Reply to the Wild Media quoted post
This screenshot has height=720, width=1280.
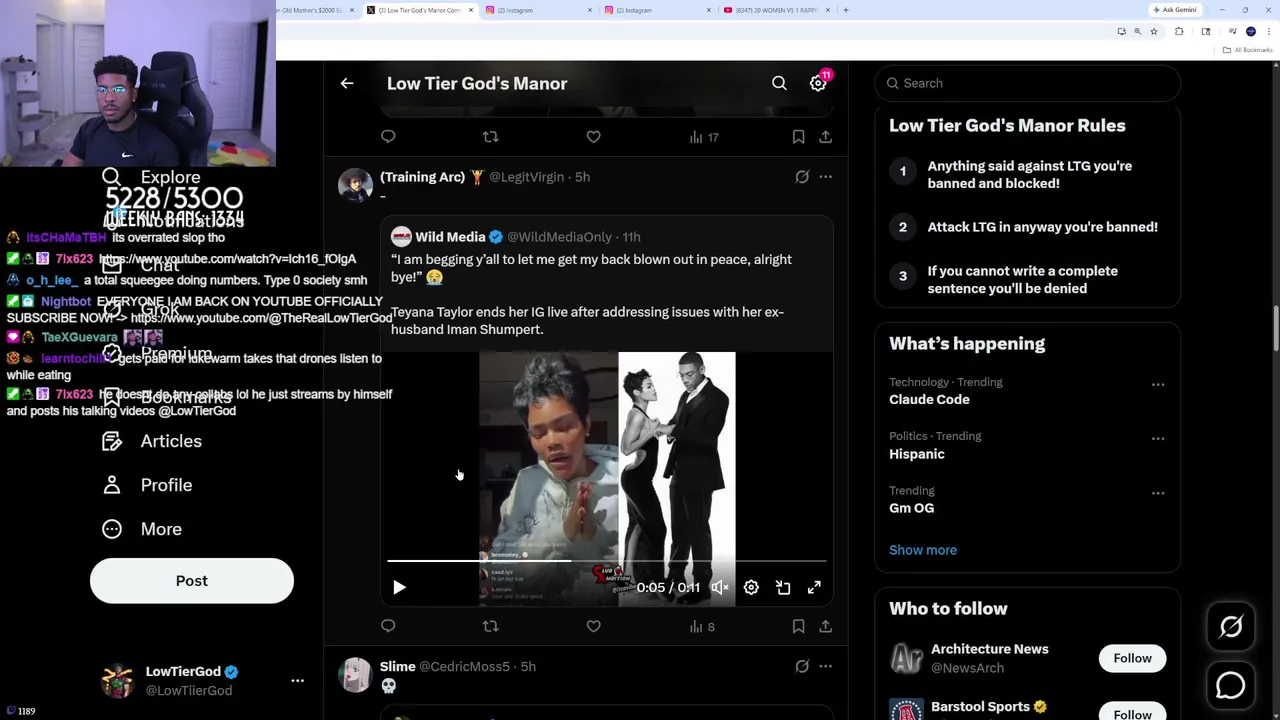click(388, 626)
